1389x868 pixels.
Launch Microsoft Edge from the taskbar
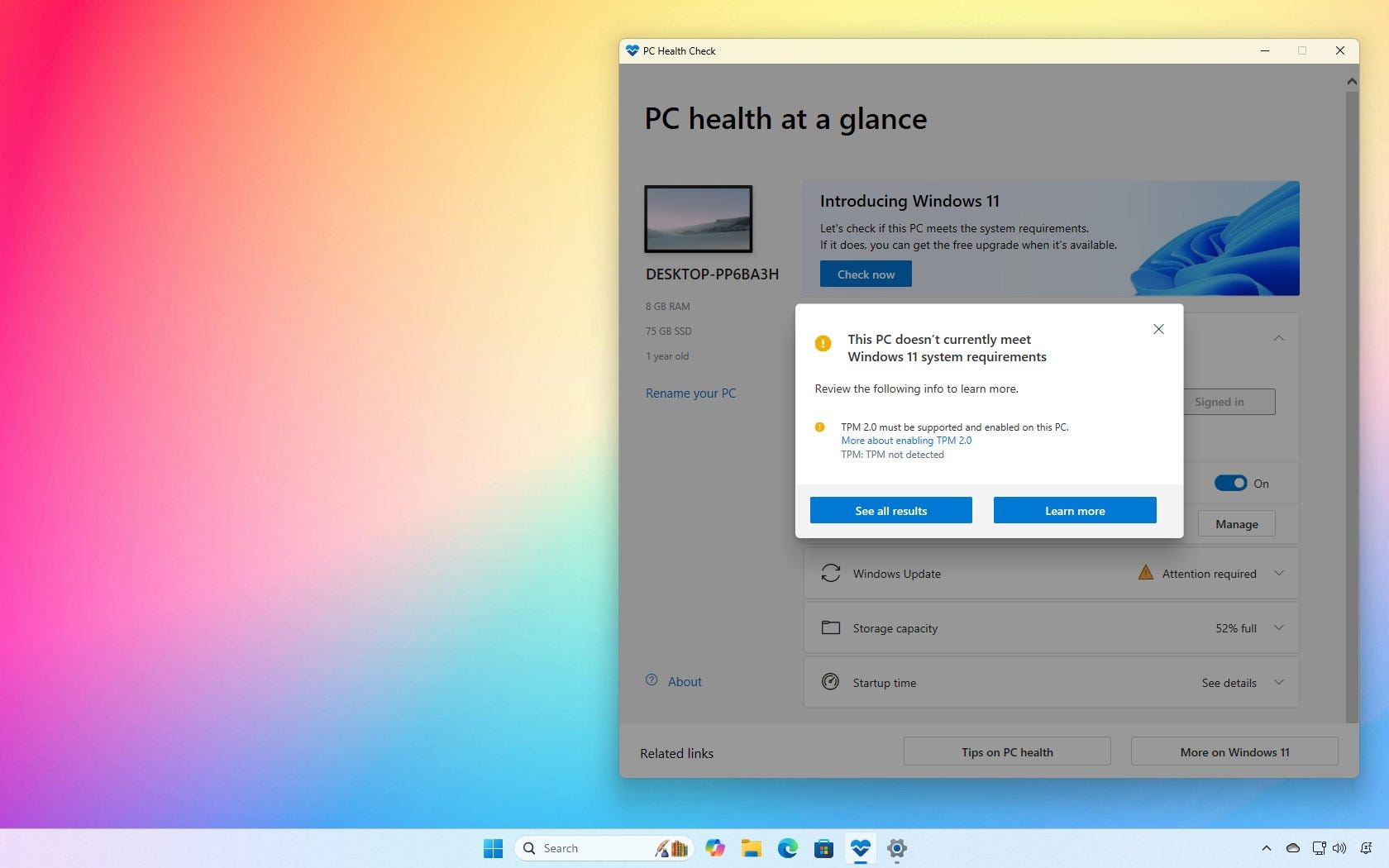(787, 848)
